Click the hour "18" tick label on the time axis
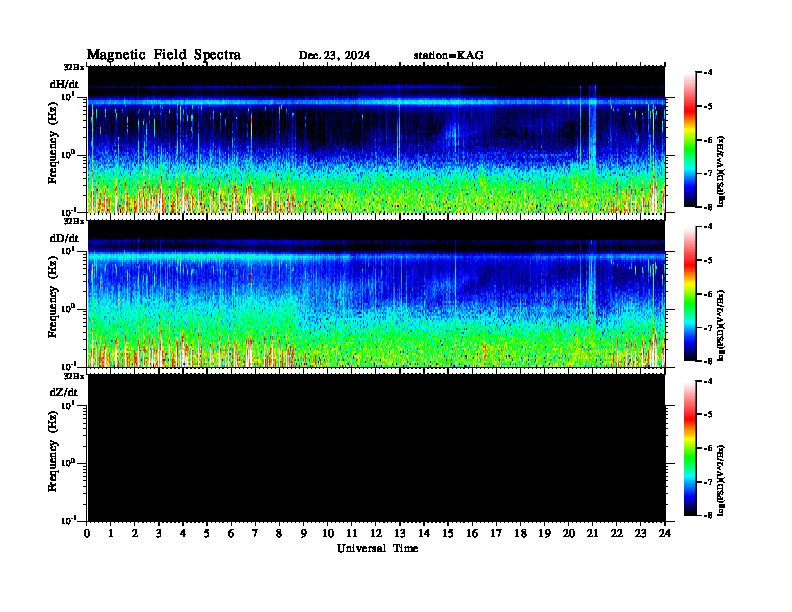Screen dimensions: 792x612 point(520,533)
